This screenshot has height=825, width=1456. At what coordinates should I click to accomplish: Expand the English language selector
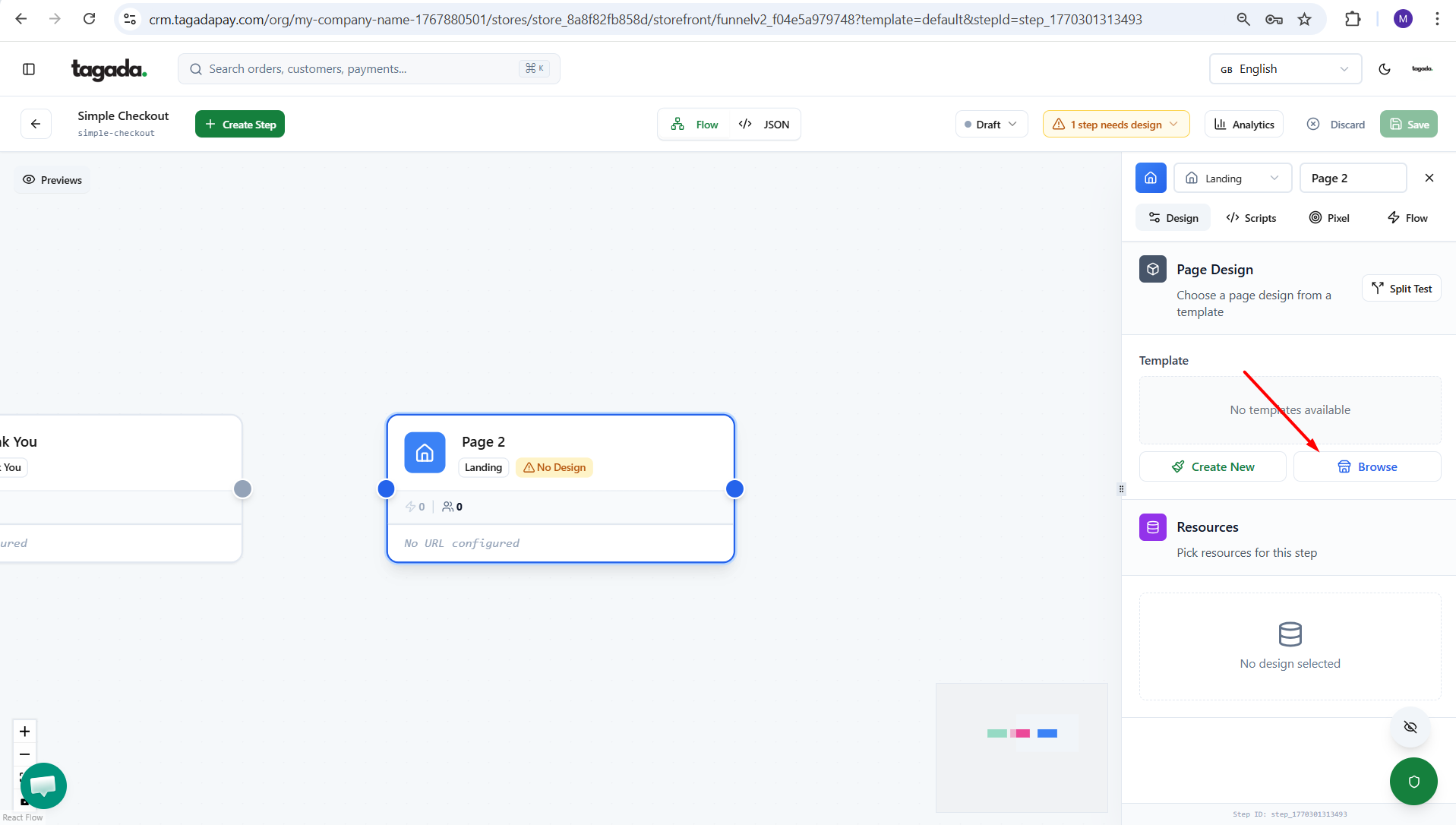tap(1284, 69)
